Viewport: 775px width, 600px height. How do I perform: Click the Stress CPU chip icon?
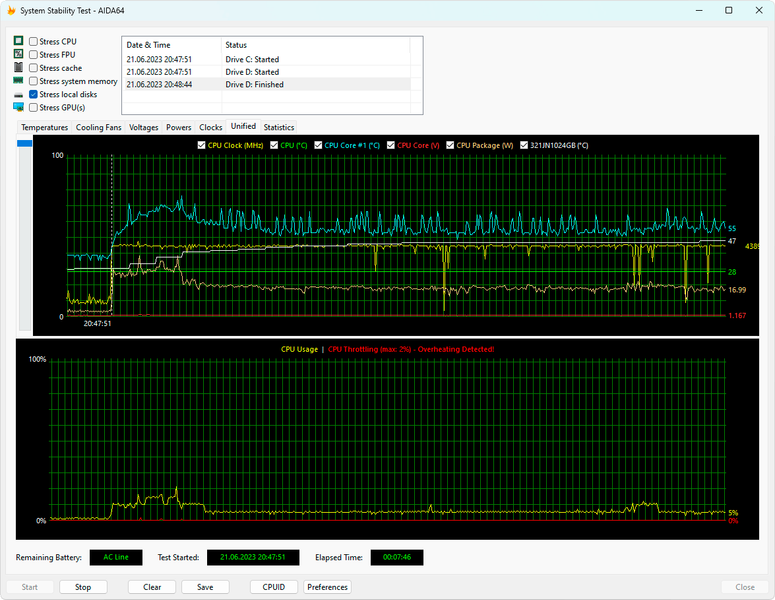(x=18, y=41)
